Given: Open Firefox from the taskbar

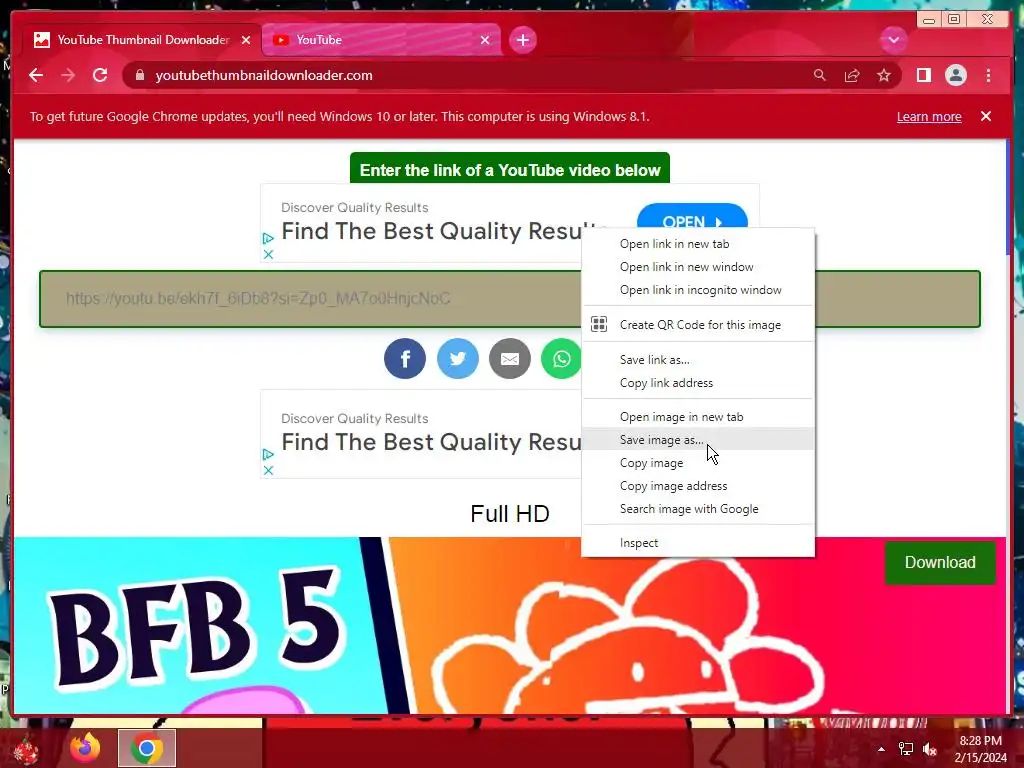Looking at the screenshot, I should click(86, 748).
